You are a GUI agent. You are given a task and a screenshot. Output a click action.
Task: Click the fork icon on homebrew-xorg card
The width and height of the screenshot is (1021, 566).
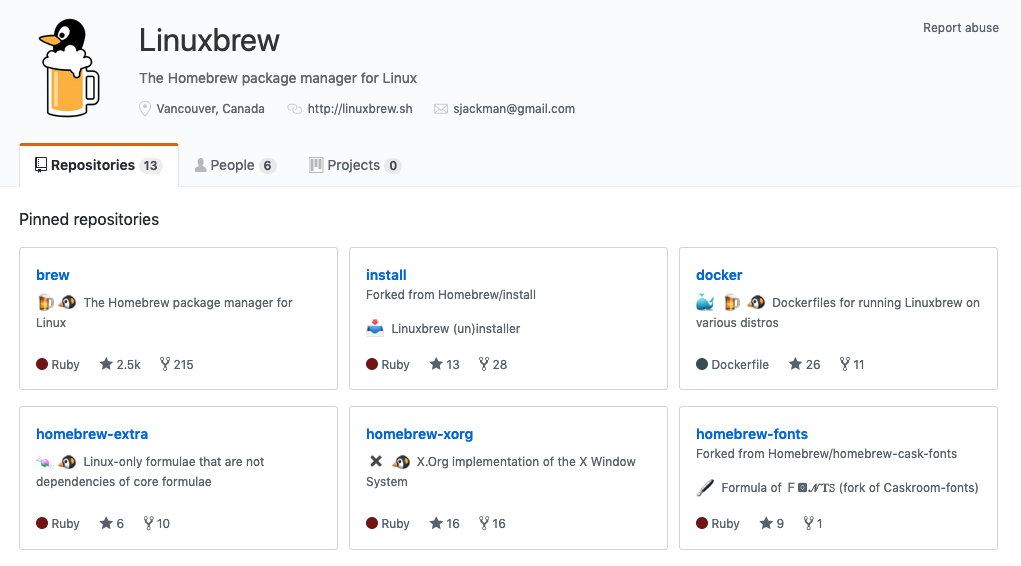coord(484,522)
